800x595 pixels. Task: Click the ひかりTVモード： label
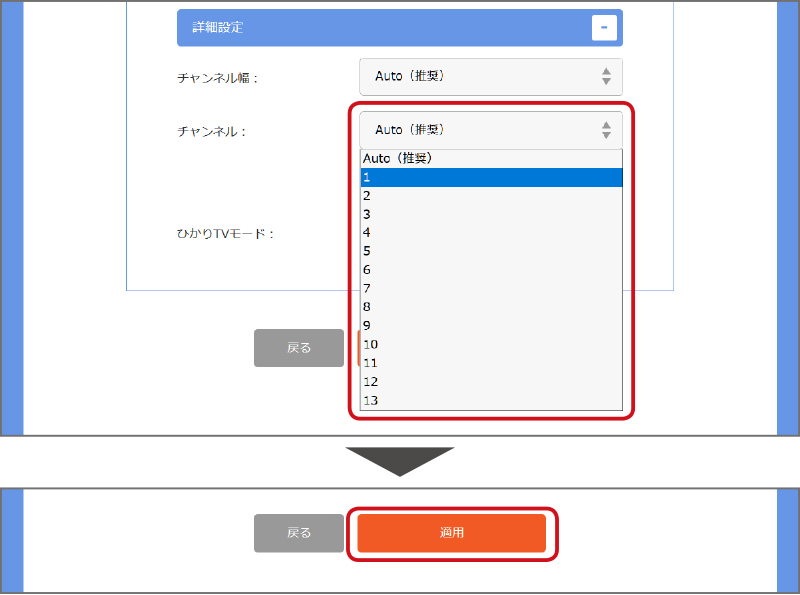pyautogui.click(x=226, y=234)
